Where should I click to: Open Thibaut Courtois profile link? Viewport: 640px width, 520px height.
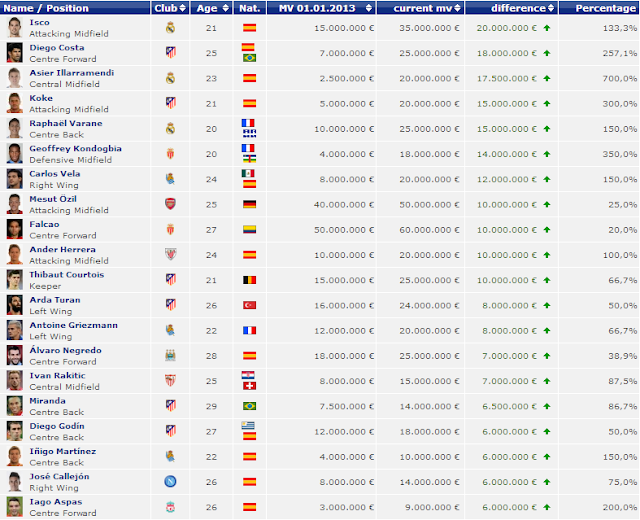[x=67, y=275]
